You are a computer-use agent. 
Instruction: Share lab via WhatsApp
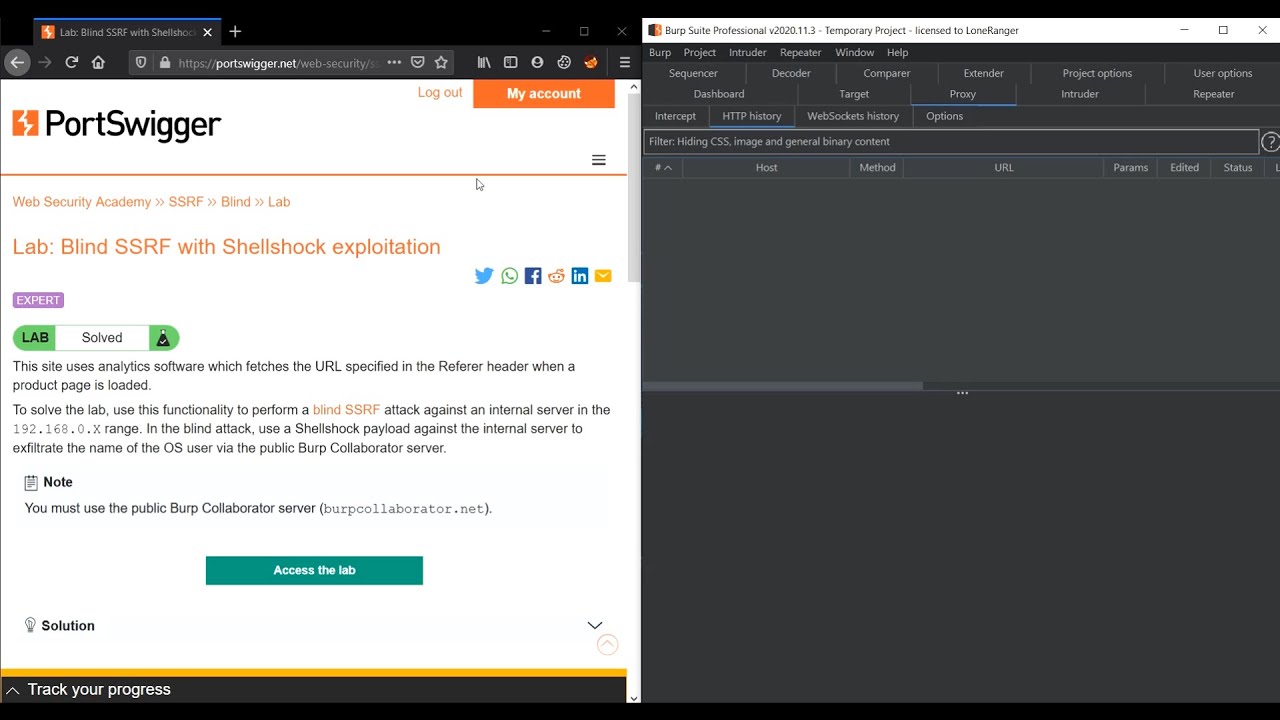click(510, 276)
